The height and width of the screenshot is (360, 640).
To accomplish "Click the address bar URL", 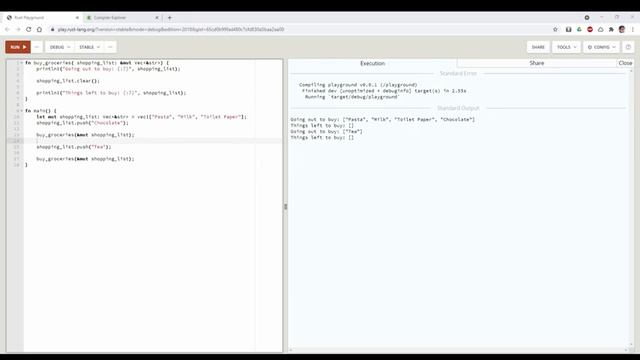I will (x=171, y=29).
